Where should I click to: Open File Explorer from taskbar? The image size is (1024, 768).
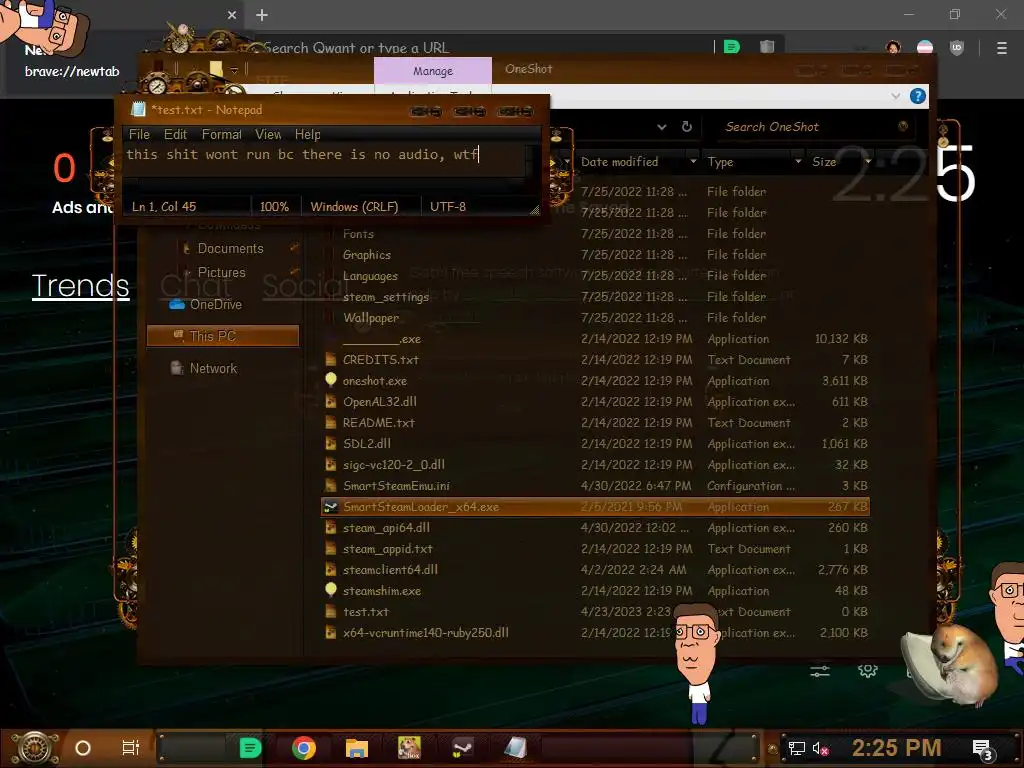[x=357, y=748]
